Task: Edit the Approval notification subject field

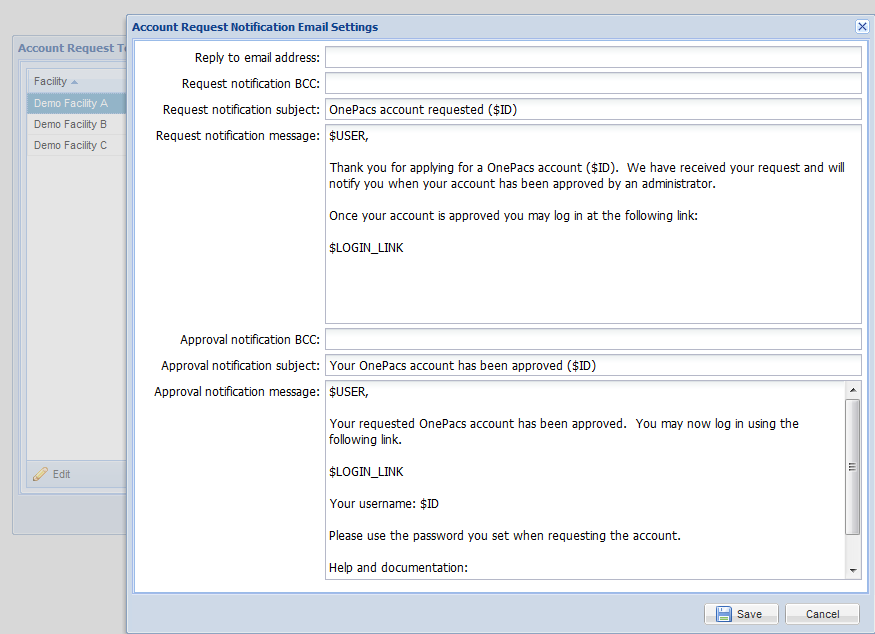Action: tap(593, 366)
